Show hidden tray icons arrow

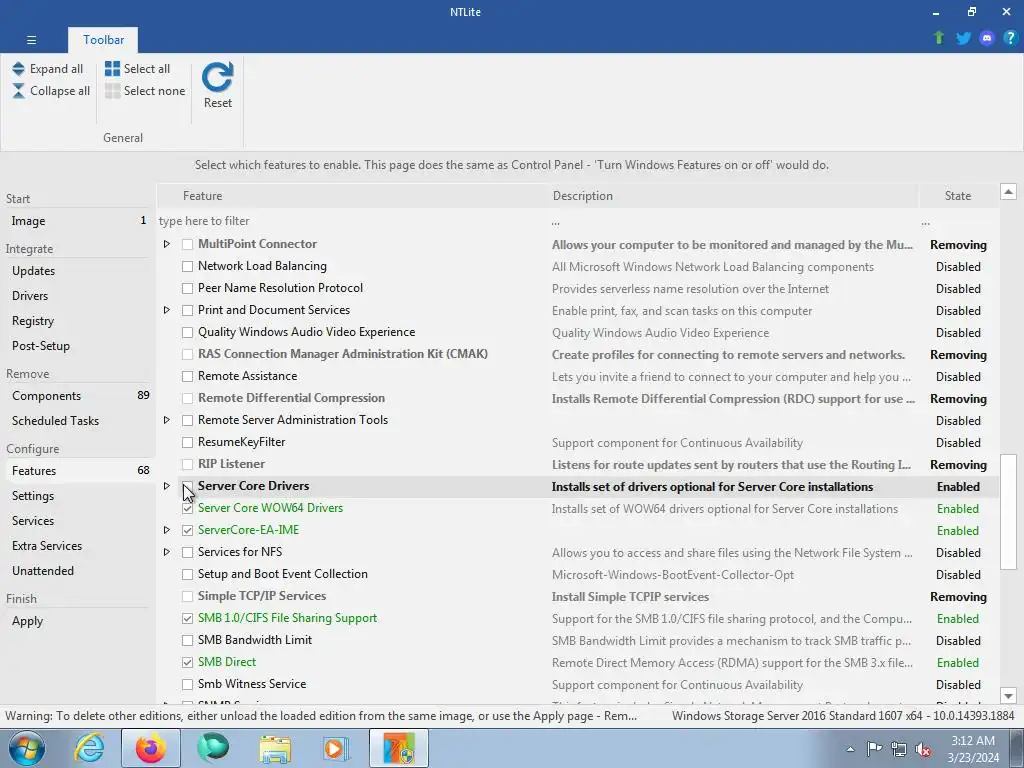(x=850, y=749)
